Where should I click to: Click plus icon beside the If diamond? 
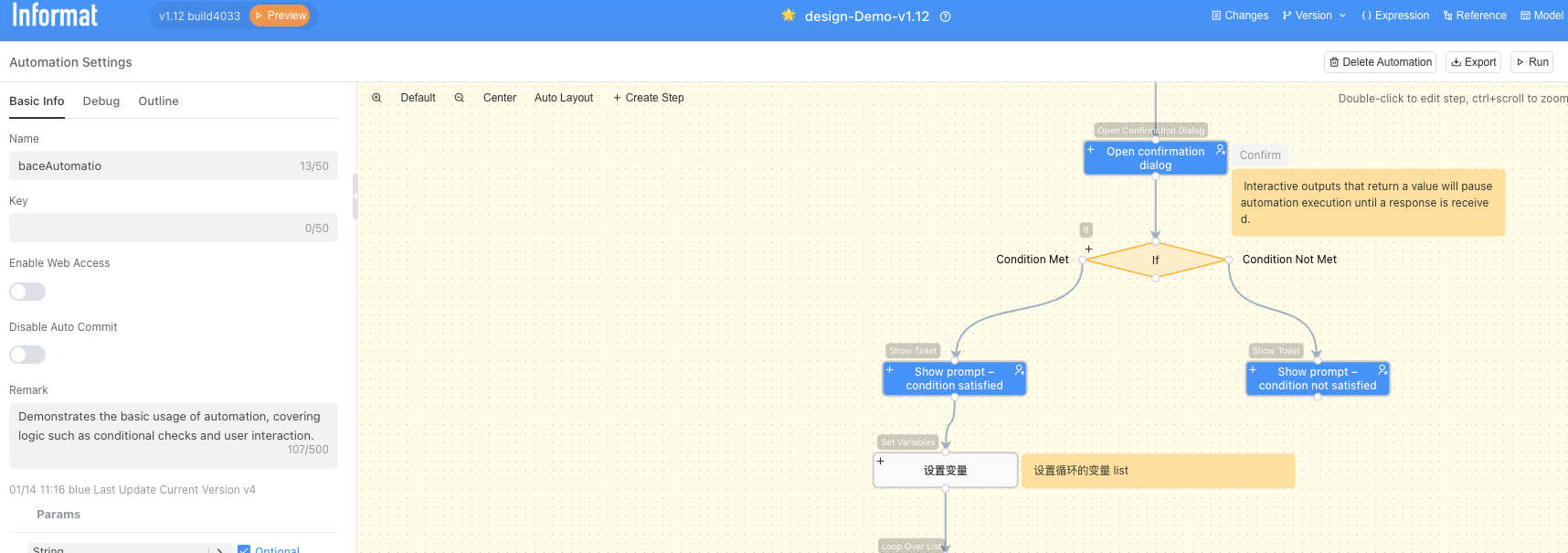1088,249
